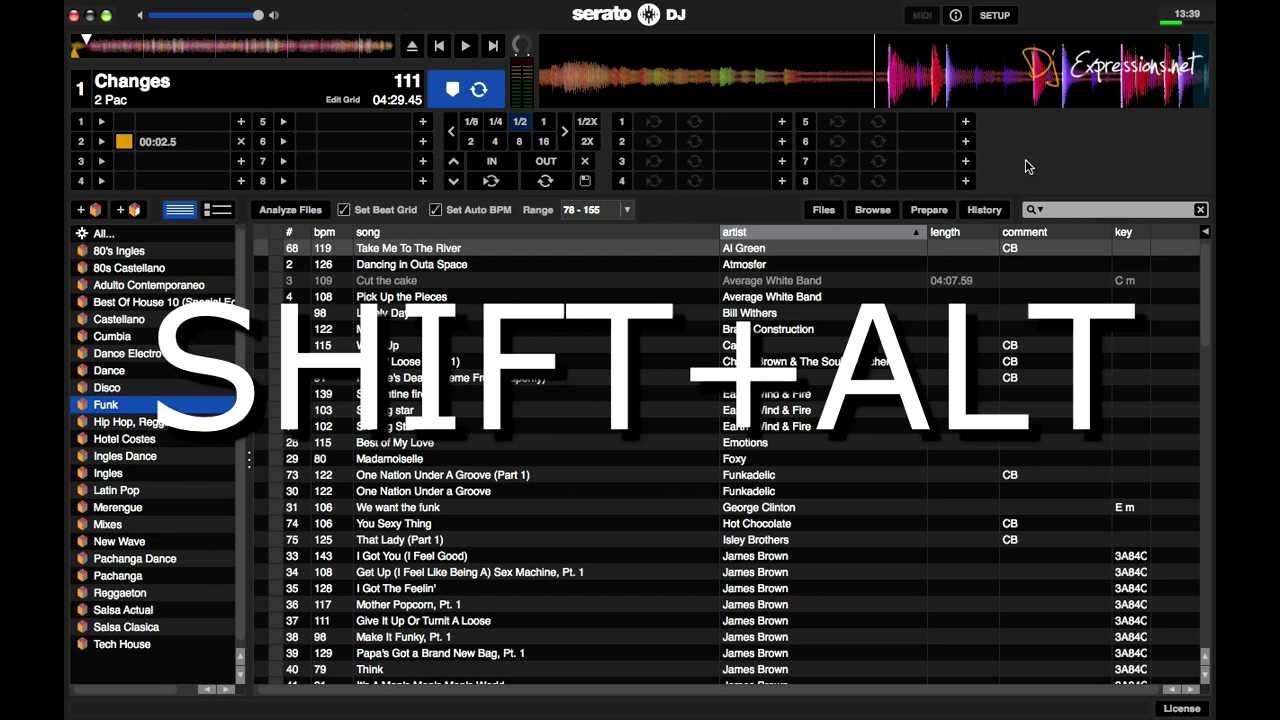Sort the library by the bpm column
Viewport: 1280px width, 720px height.
click(x=324, y=232)
